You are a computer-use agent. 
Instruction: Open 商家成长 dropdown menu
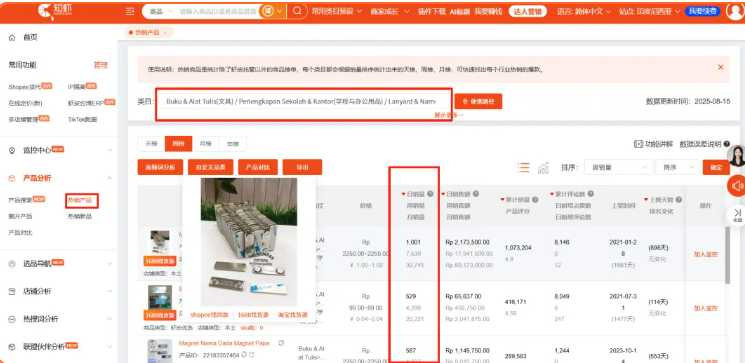tap(391, 11)
